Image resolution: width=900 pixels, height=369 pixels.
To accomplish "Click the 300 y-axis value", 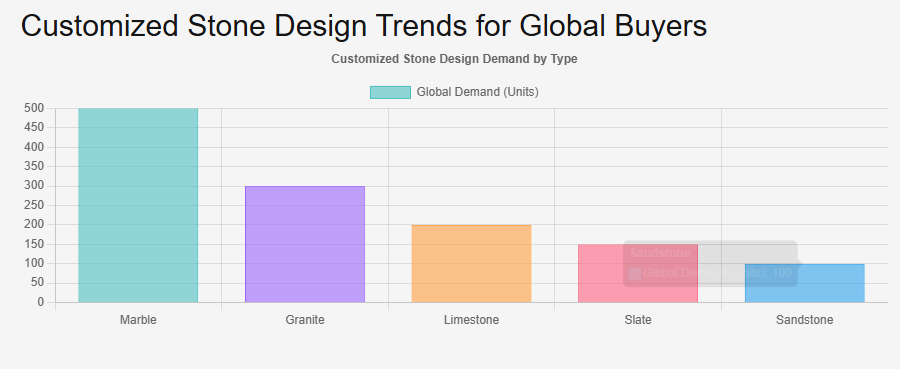I will pos(34,186).
